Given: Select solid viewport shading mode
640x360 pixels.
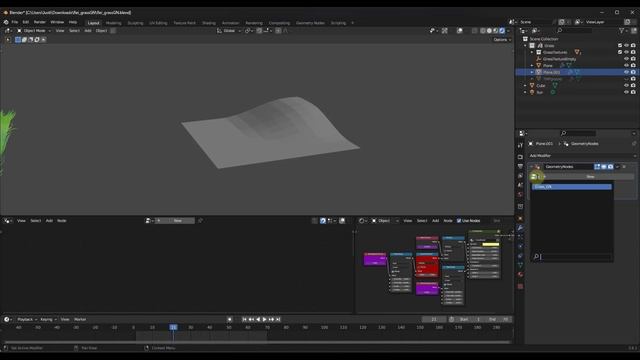Looking at the screenshot, I should (x=489, y=31).
